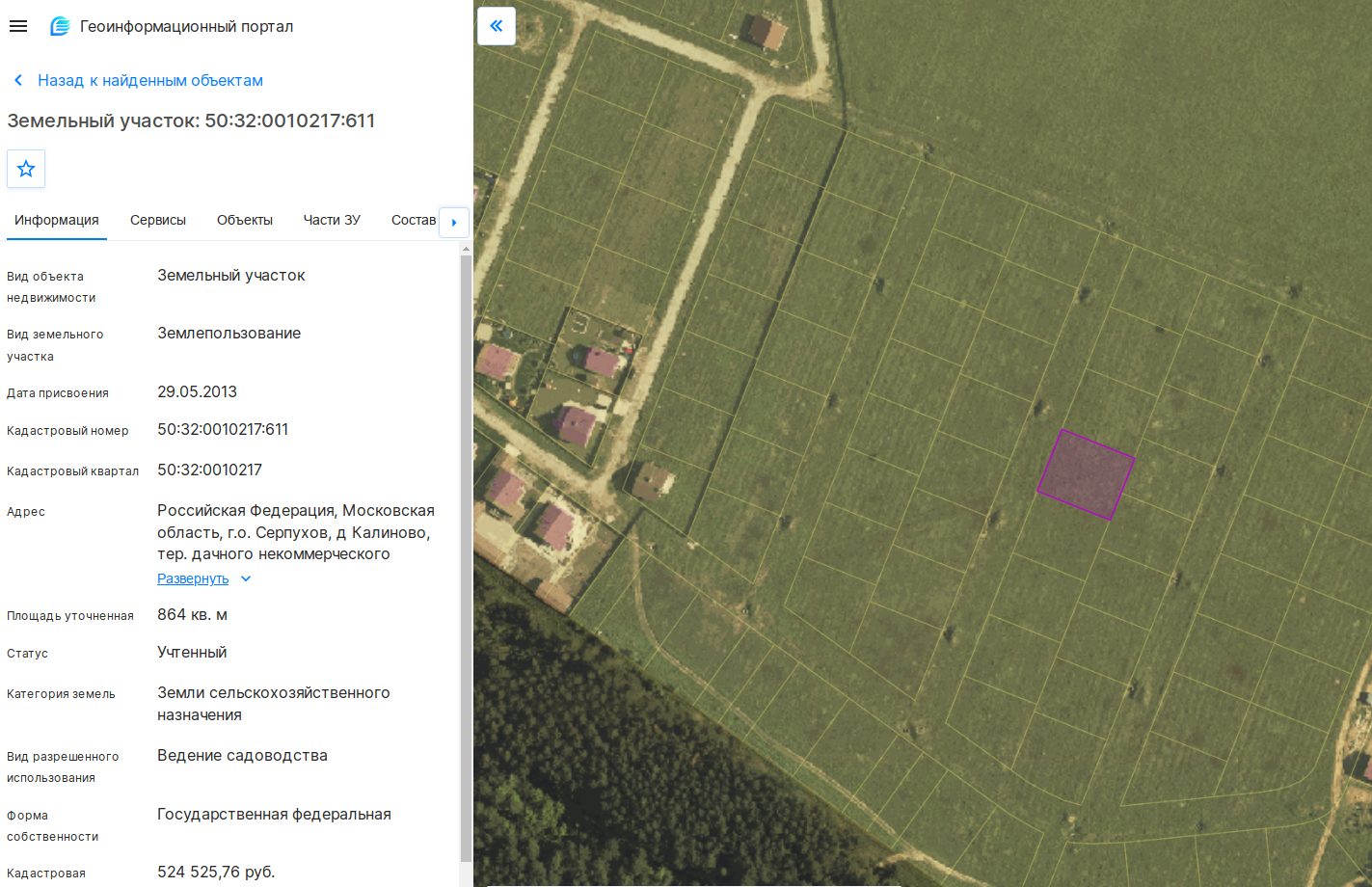
Task: Select the Информация tab
Action: [x=57, y=220]
